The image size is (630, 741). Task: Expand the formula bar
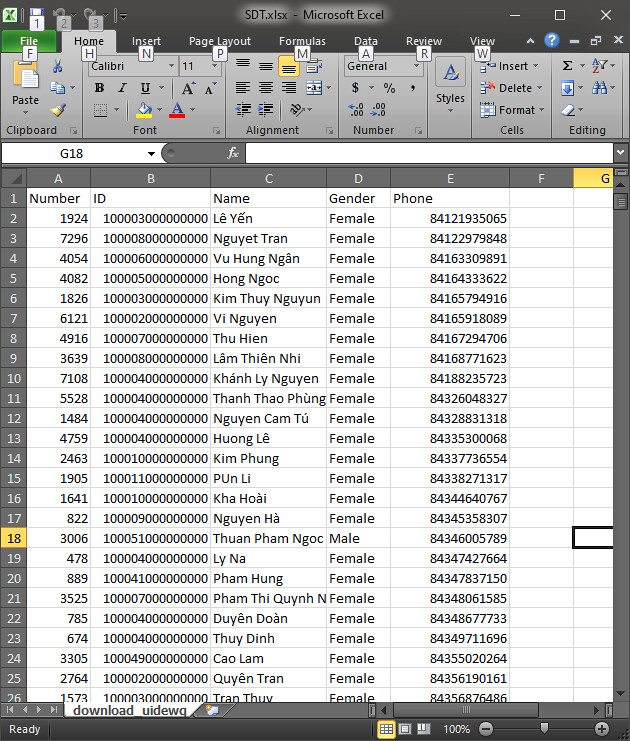tap(620, 153)
